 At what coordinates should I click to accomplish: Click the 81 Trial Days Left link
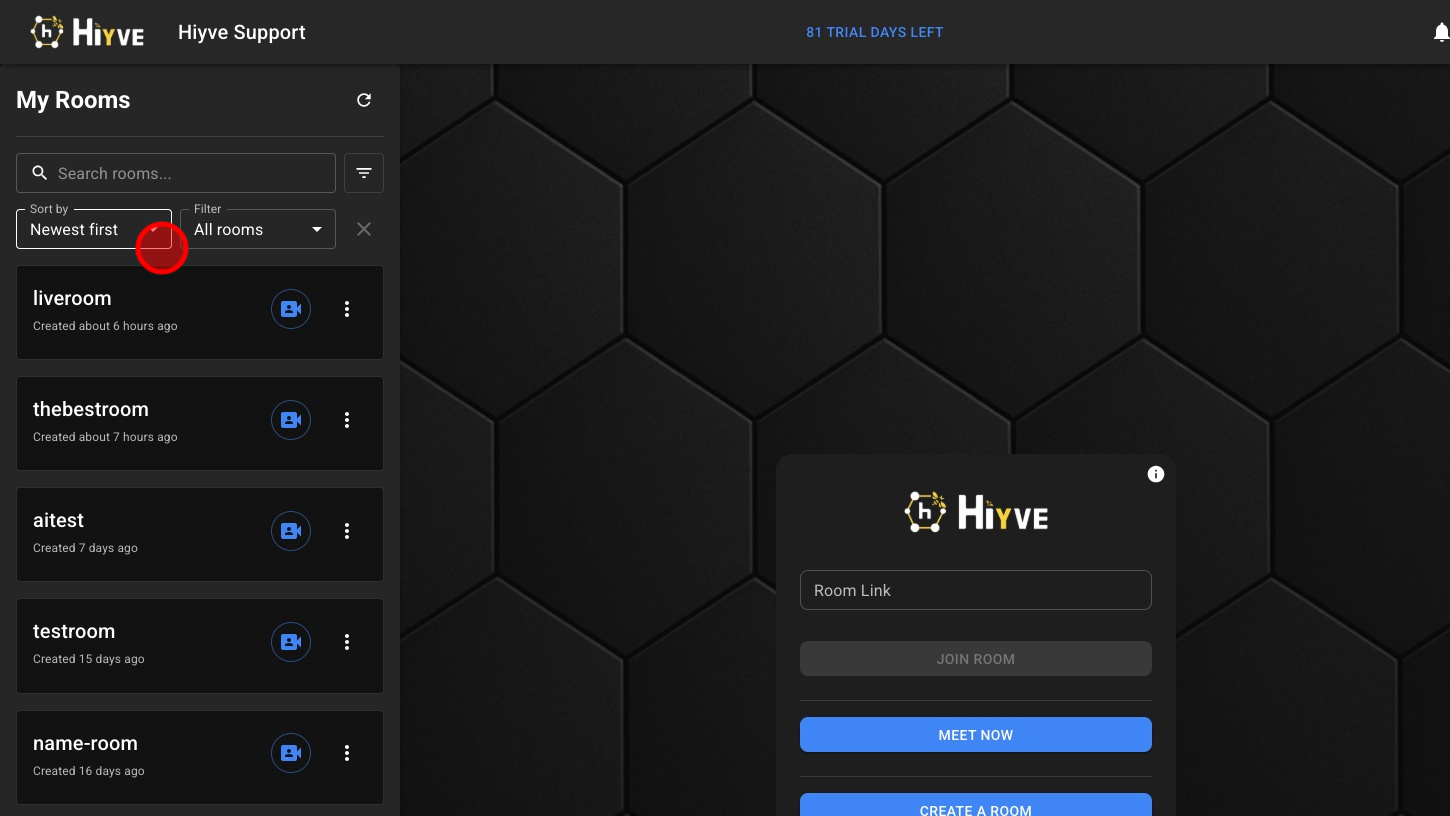tap(874, 32)
